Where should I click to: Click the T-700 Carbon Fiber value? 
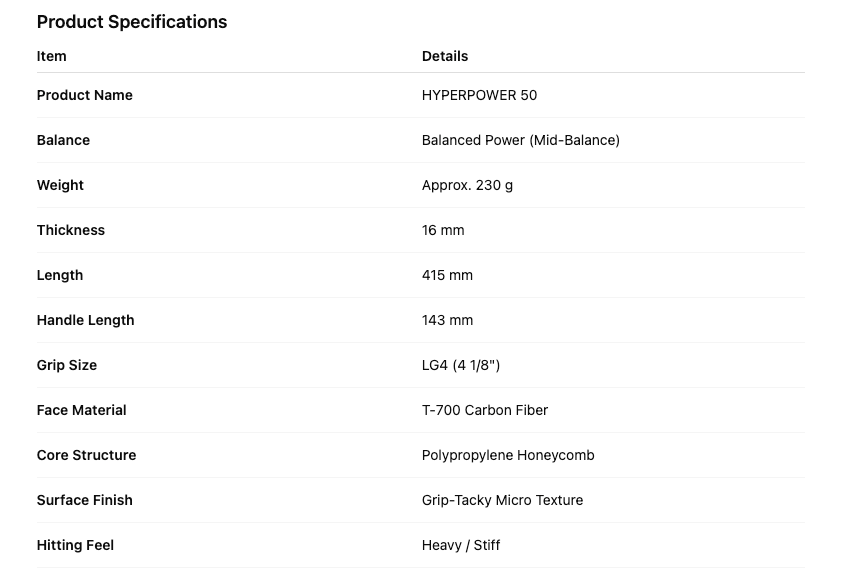point(485,410)
